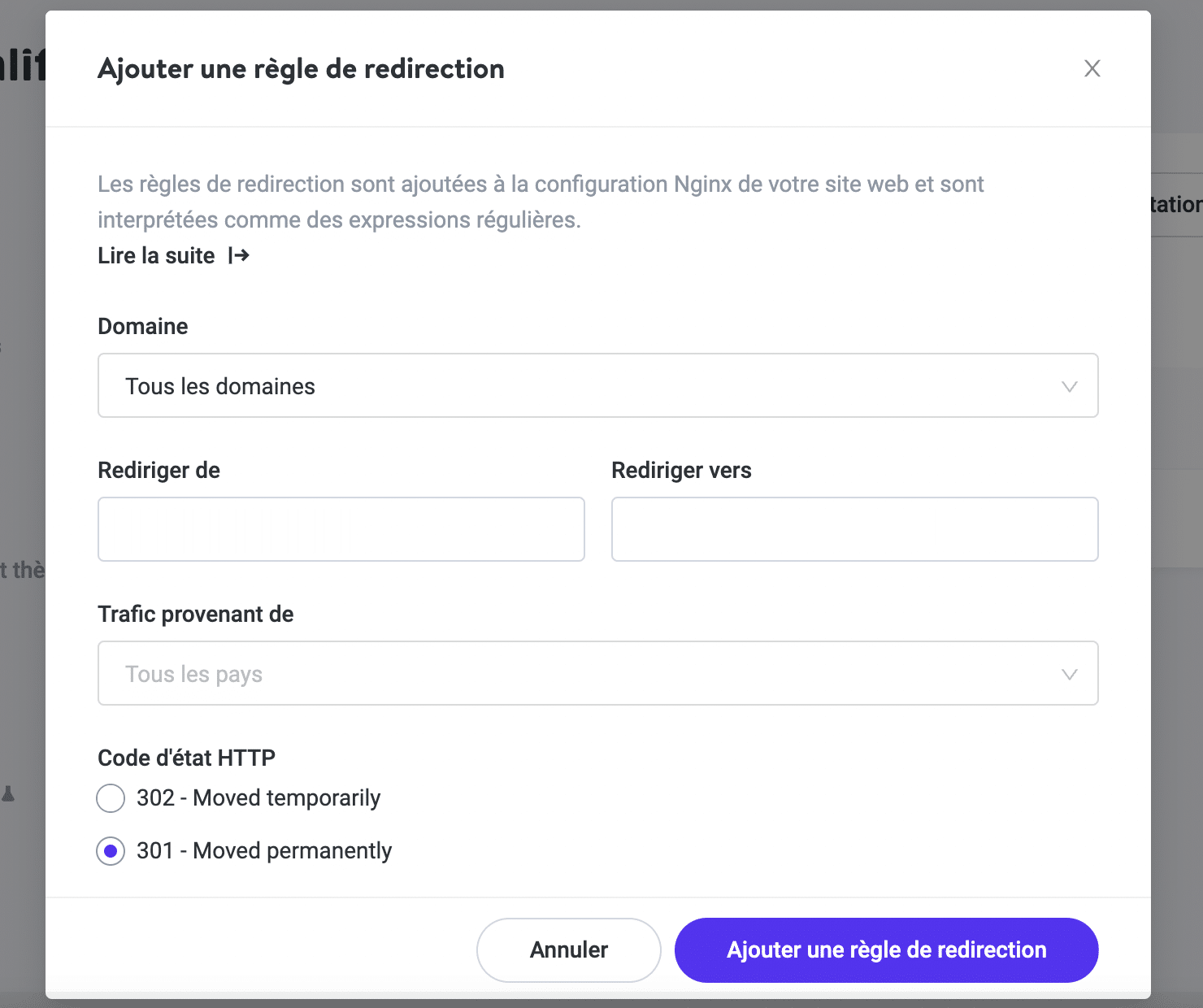
Task: Select the 301 - Moved permanently radio button
Action: pyautogui.click(x=111, y=851)
